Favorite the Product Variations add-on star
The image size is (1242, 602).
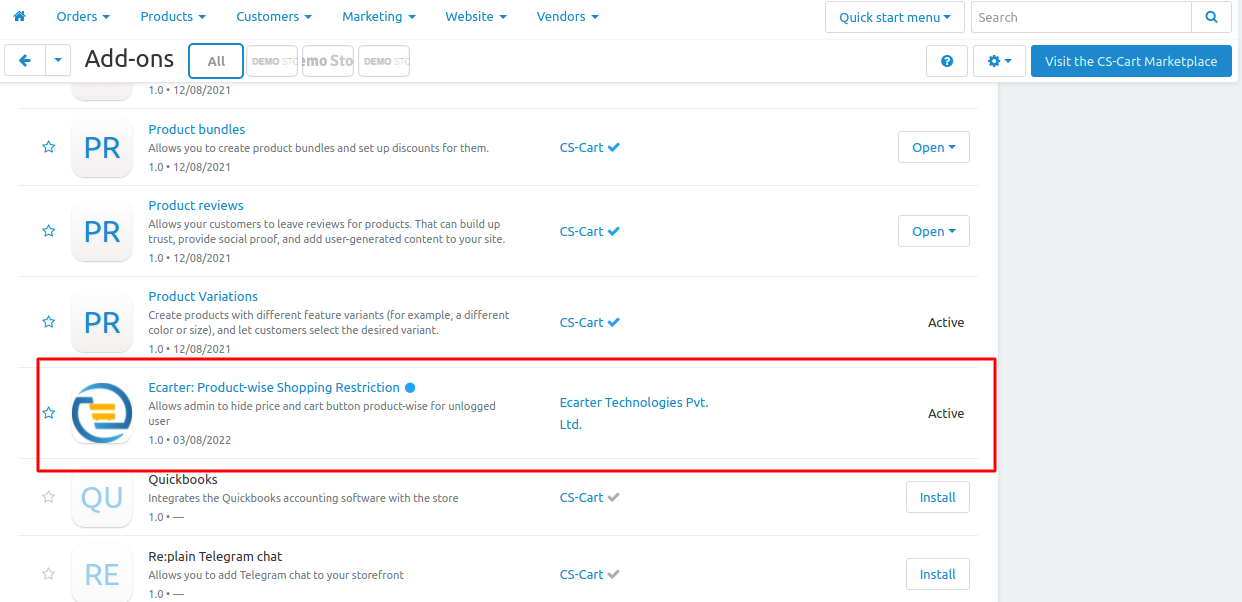(x=48, y=322)
